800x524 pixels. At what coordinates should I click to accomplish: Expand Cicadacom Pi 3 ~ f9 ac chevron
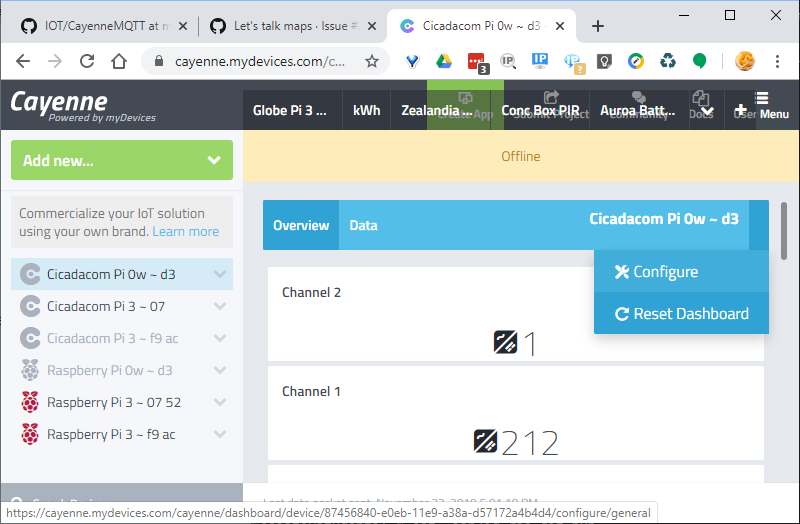[x=220, y=338]
